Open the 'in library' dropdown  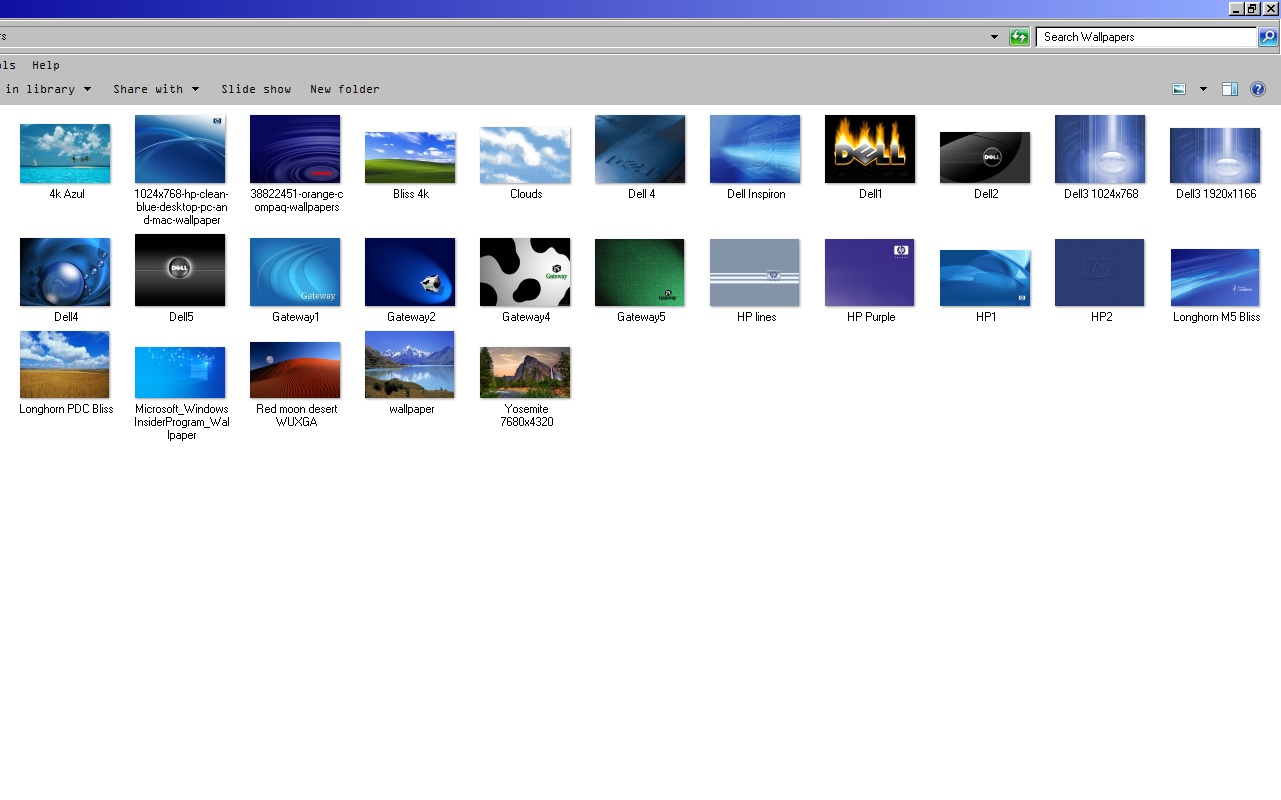coord(47,89)
